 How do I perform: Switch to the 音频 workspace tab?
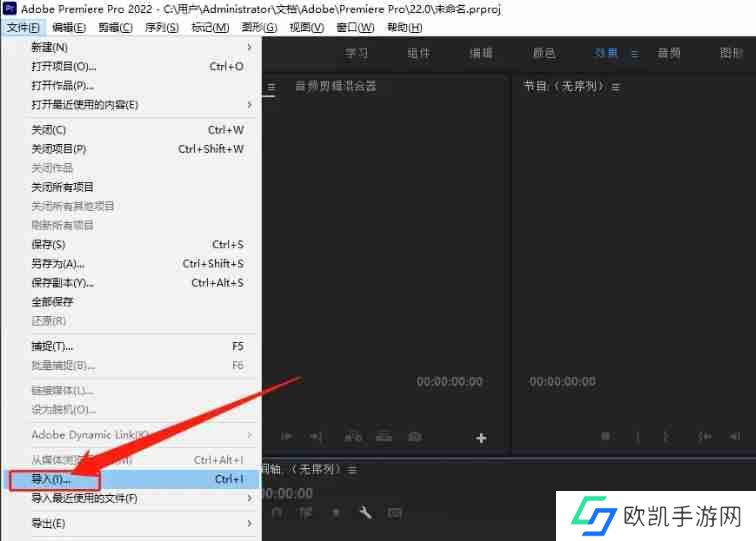tap(669, 53)
